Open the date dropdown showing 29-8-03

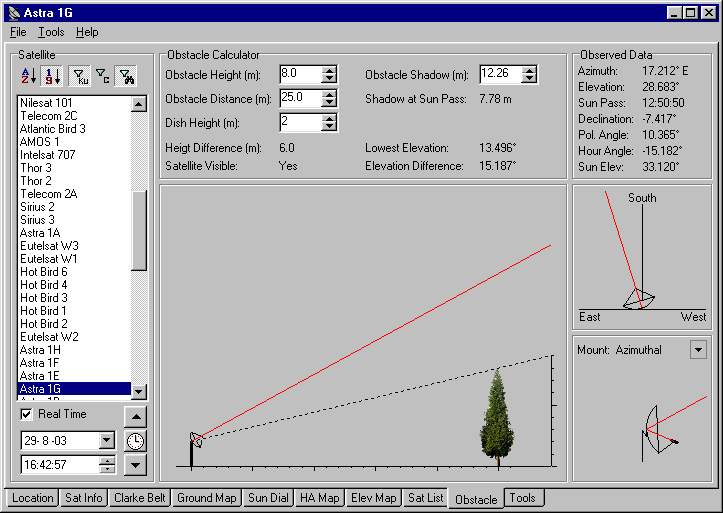click(107, 440)
